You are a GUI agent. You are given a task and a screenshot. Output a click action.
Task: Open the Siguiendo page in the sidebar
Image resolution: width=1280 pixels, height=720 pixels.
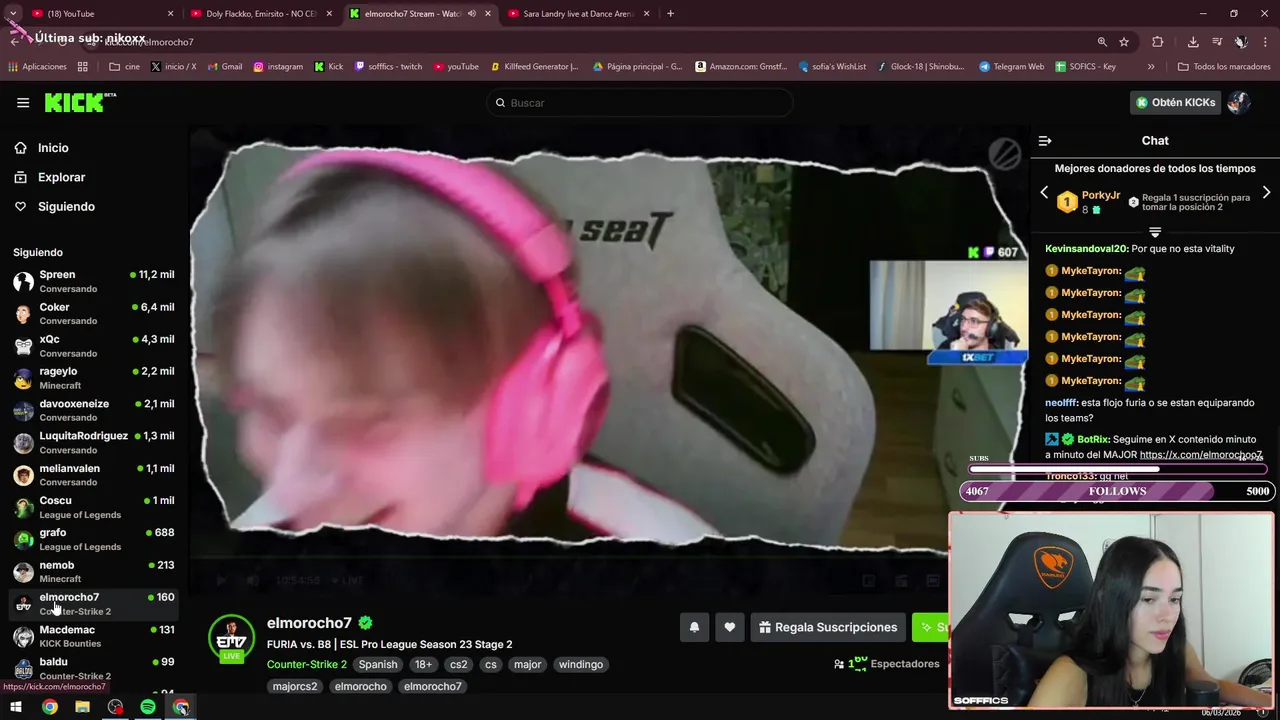66,206
